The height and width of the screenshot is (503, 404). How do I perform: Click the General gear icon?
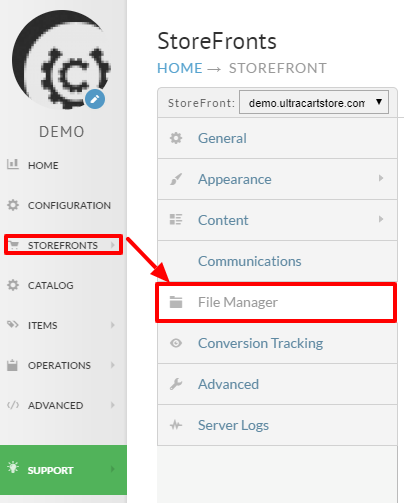[176, 138]
